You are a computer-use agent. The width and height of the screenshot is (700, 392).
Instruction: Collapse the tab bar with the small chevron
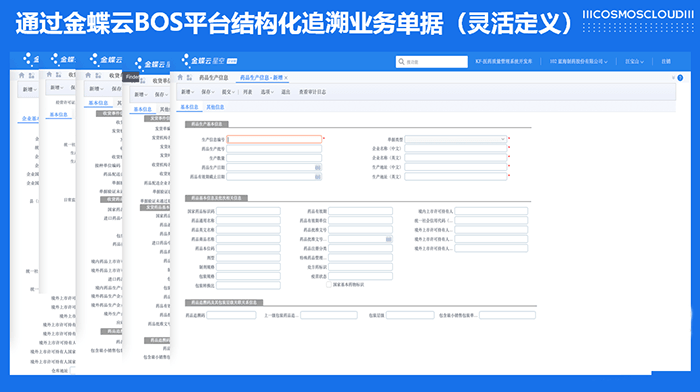[x=673, y=78]
